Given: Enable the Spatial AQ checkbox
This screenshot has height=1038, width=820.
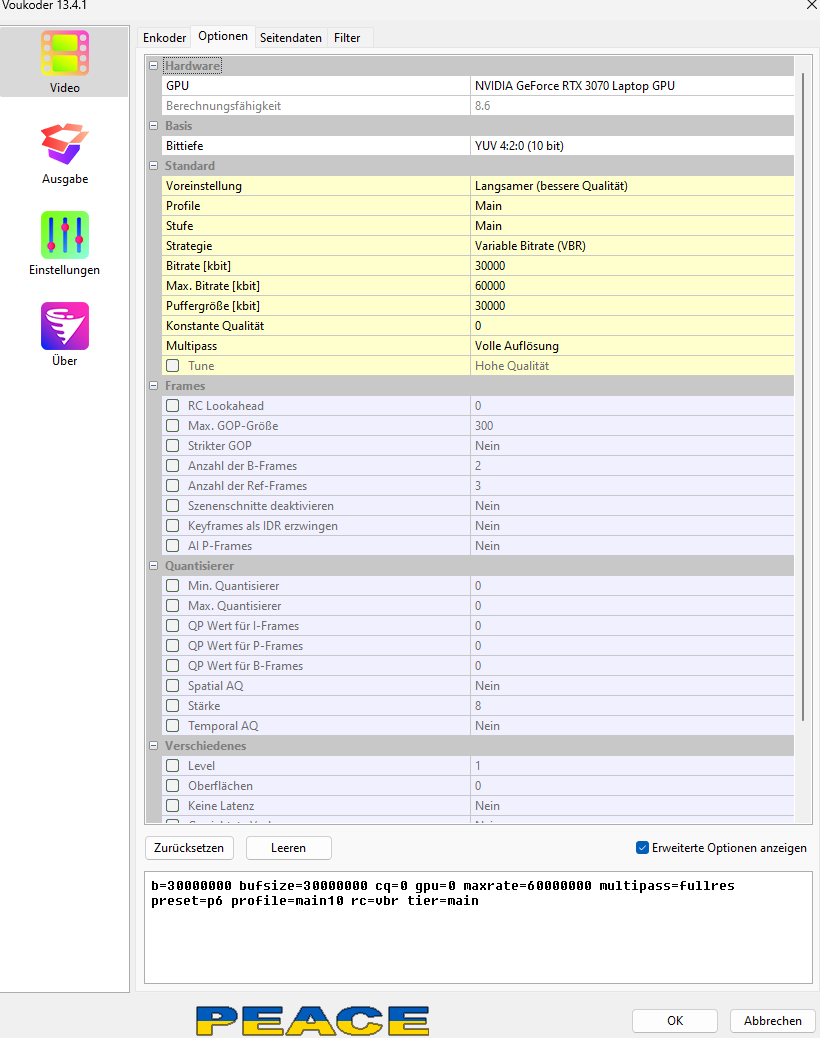Looking at the screenshot, I should [173, 686].
